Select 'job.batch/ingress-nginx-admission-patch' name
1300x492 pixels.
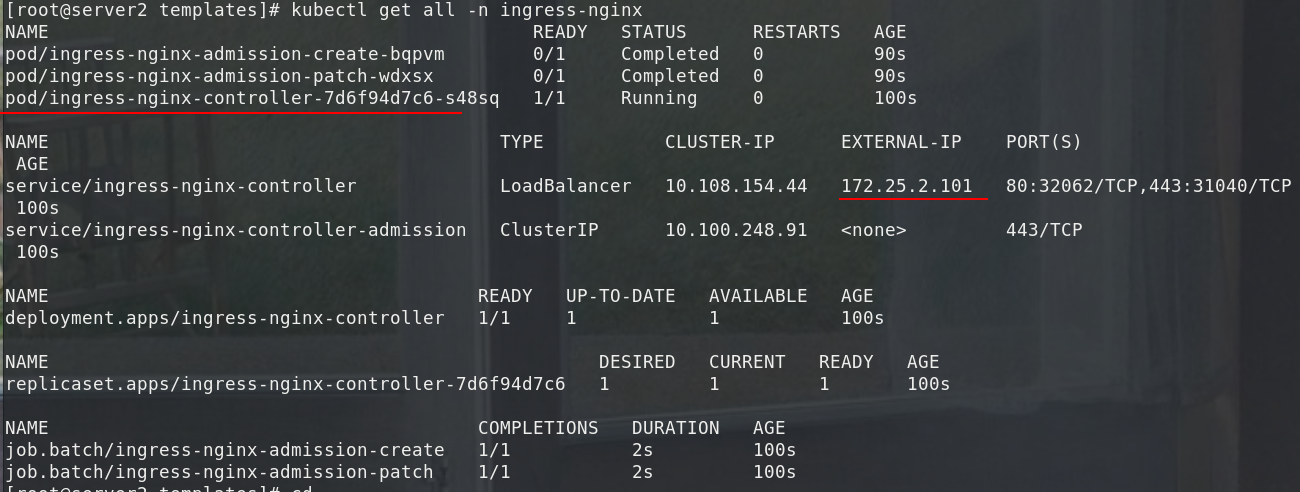coord(219,472)
